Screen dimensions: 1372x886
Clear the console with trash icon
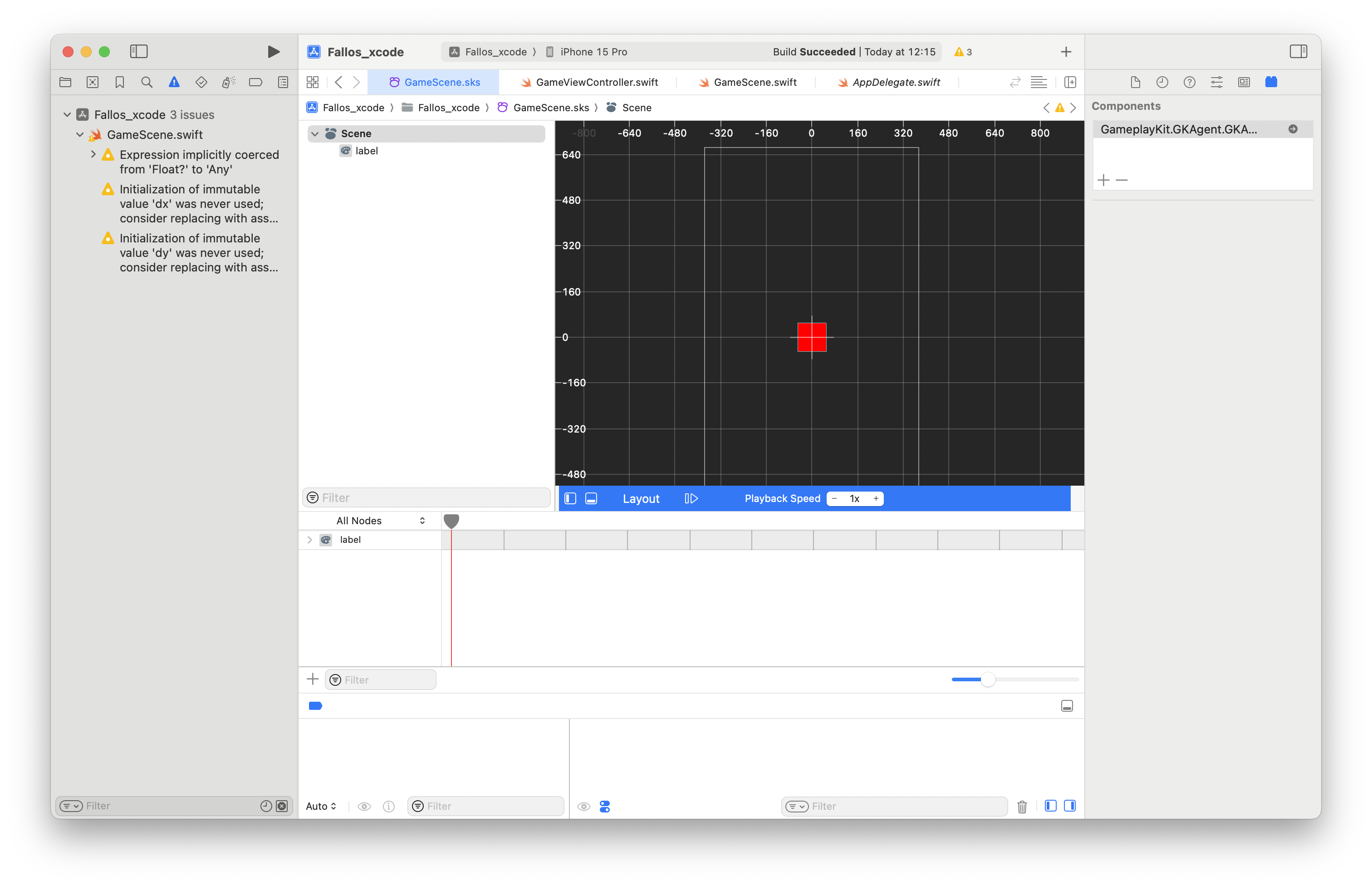pyautogui.click(x=1022, y=807)
